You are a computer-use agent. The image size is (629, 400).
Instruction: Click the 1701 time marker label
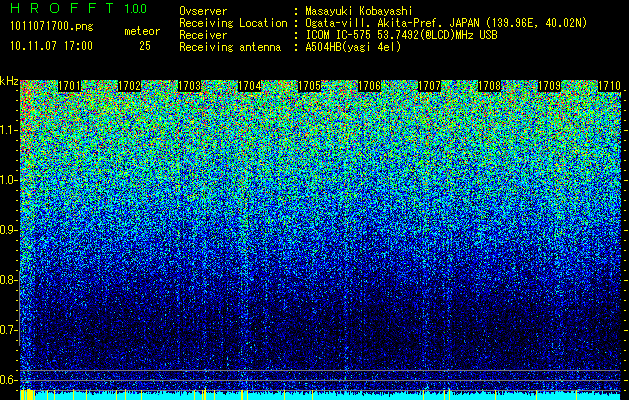click(69, 86)
